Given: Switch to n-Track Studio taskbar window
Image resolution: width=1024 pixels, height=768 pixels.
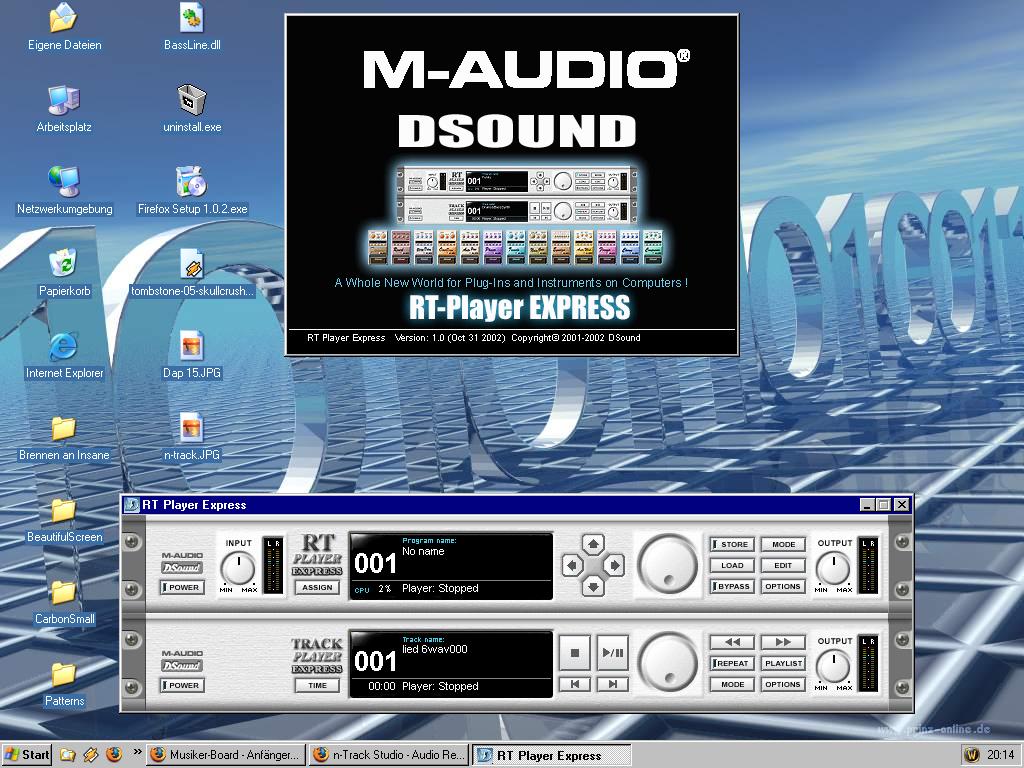Looking at the screenshot, I should pyautogui.click(x=389, y=754).
